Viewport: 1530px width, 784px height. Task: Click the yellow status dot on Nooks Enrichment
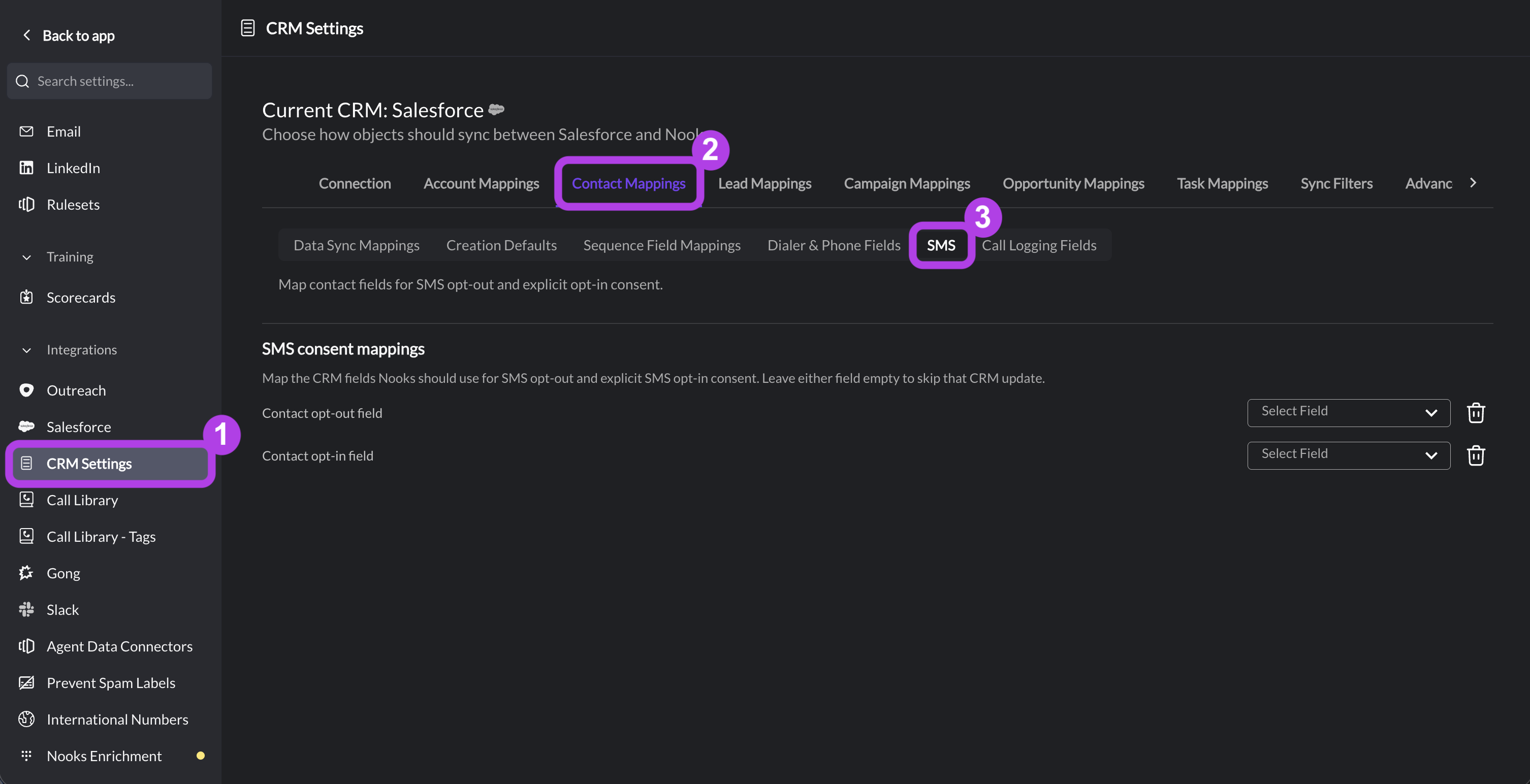coord(201,756)
